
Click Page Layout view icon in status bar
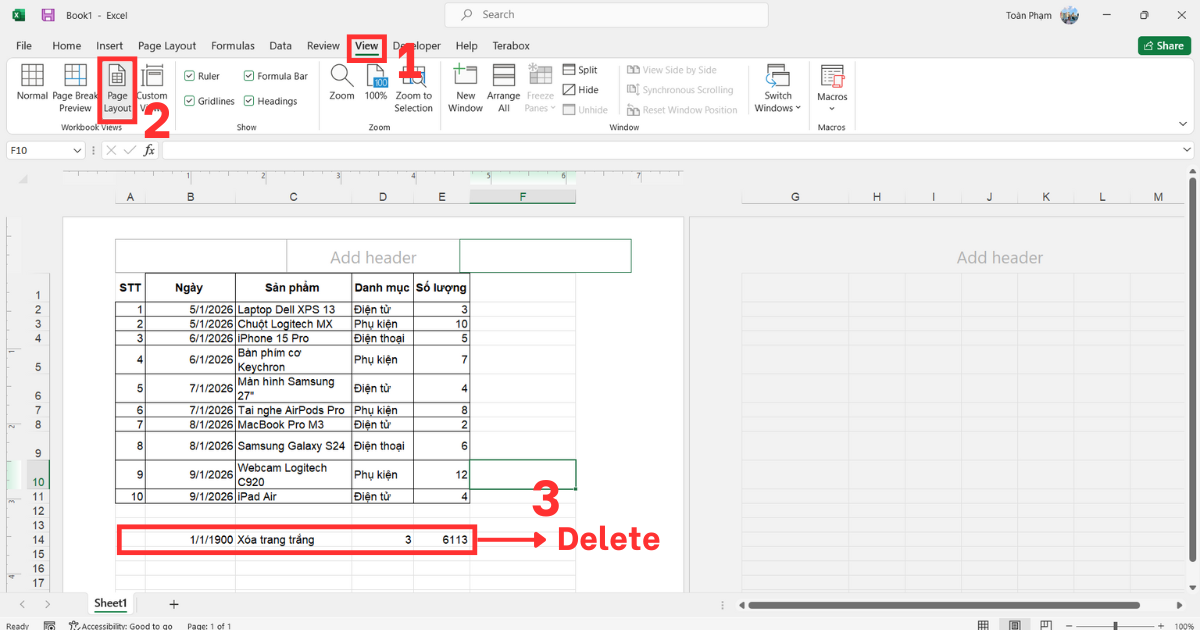pos(1014,625)
